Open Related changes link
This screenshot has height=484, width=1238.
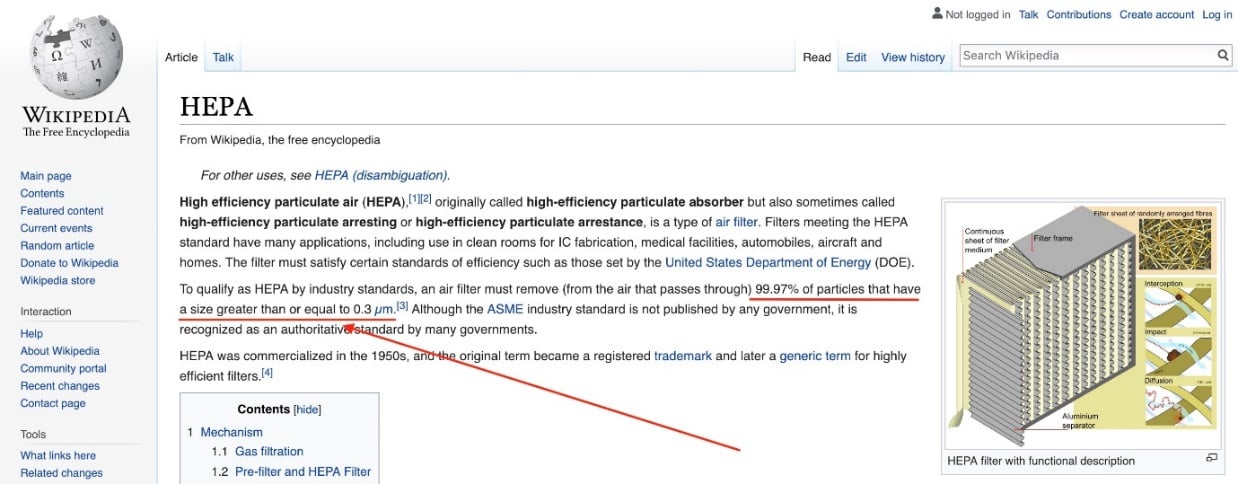pos(61,473)
